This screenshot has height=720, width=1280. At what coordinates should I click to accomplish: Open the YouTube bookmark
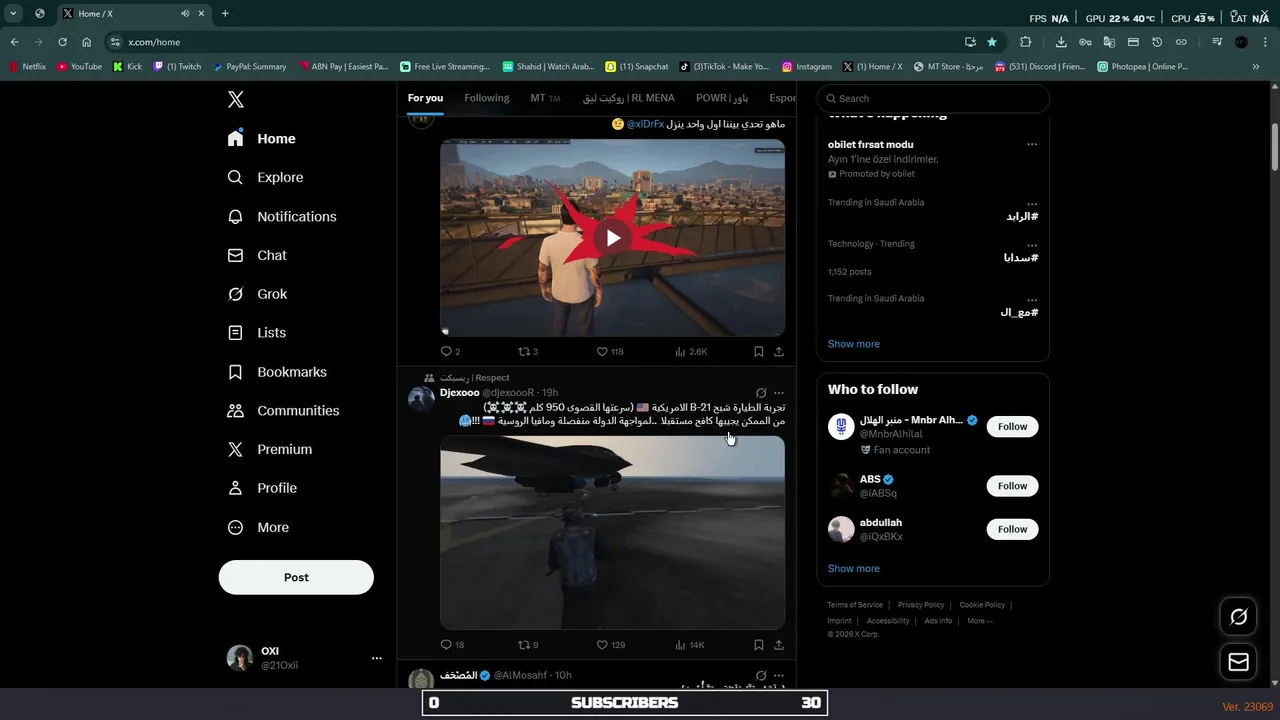[80, 67]
